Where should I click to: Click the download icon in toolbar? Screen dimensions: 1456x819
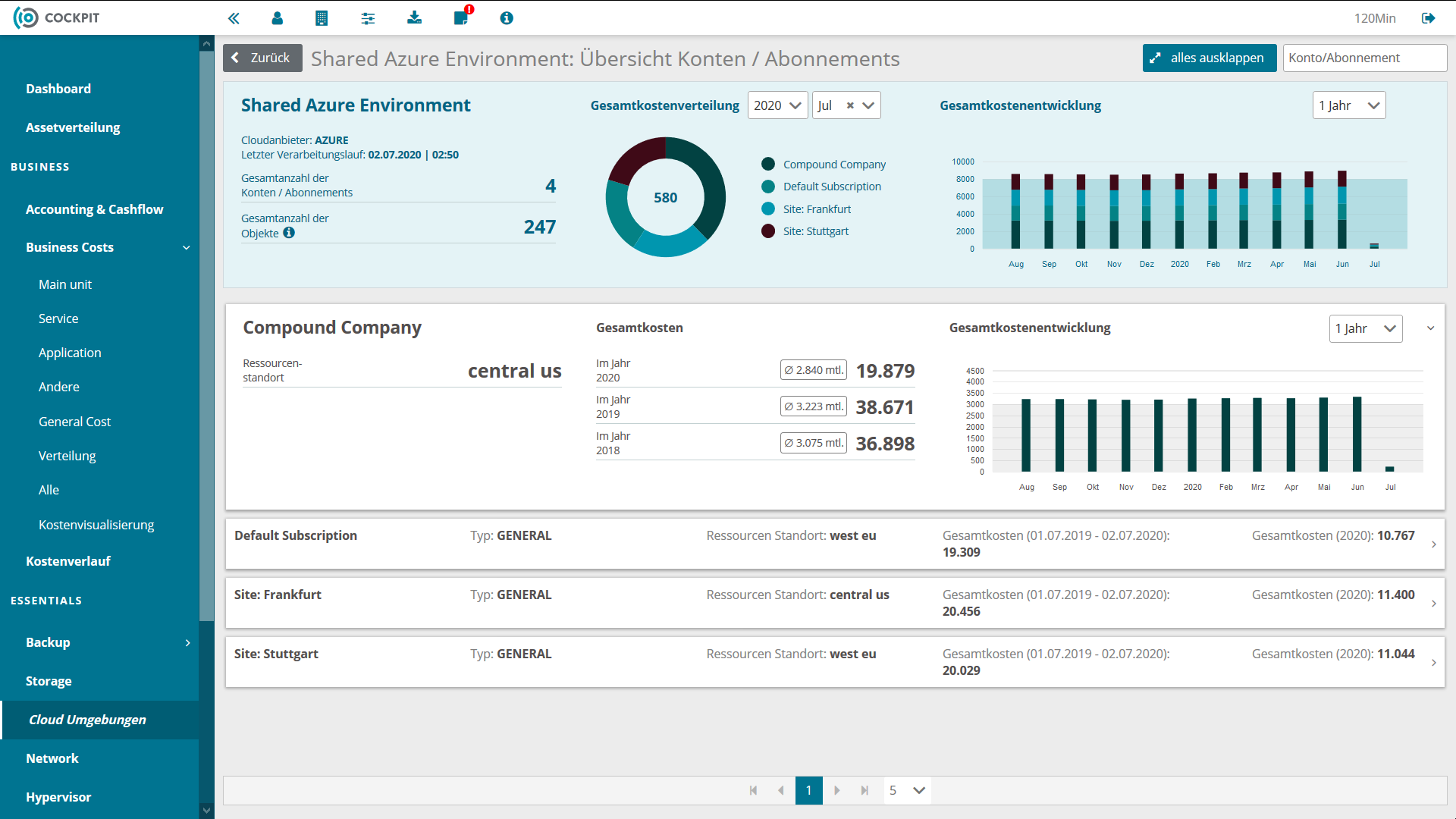pyautogui.click(x=414, y=17)
